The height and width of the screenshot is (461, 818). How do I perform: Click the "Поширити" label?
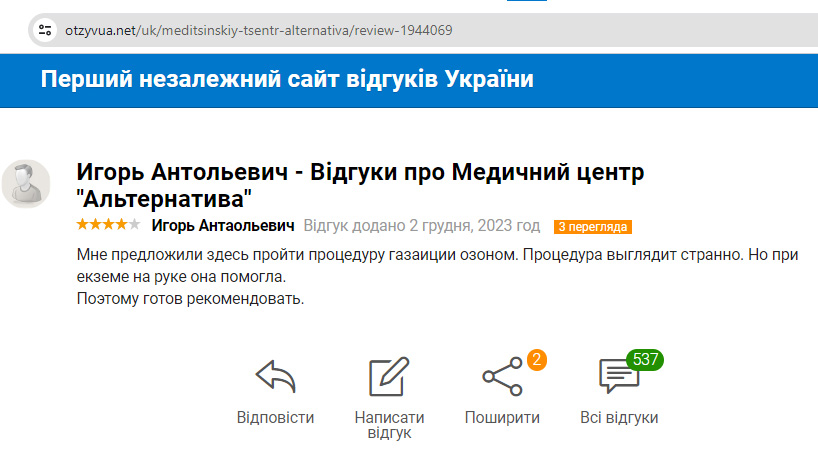(x=502, y=418)
